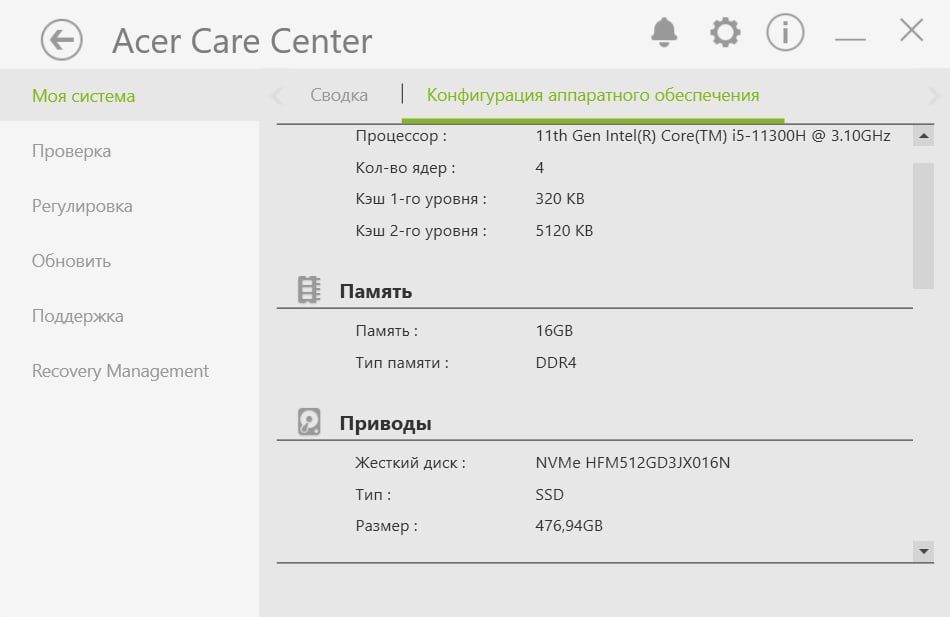The width and height of the screenshot is (950, 617).
Task: Open Обновить in the sidebar
Action: (x=71, y=261)
